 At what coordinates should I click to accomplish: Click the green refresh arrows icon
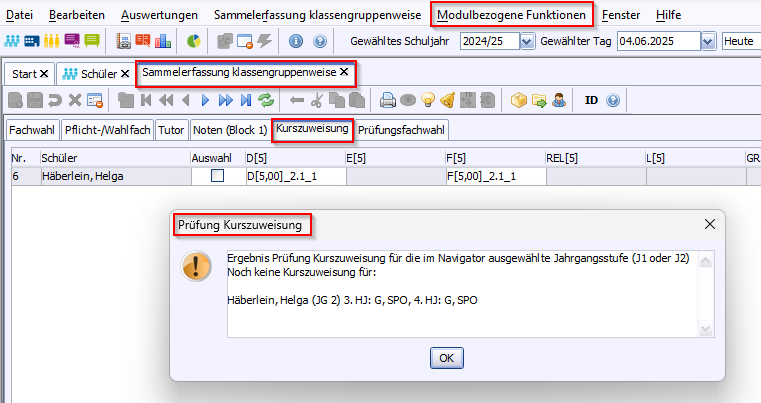click(266, 100)
